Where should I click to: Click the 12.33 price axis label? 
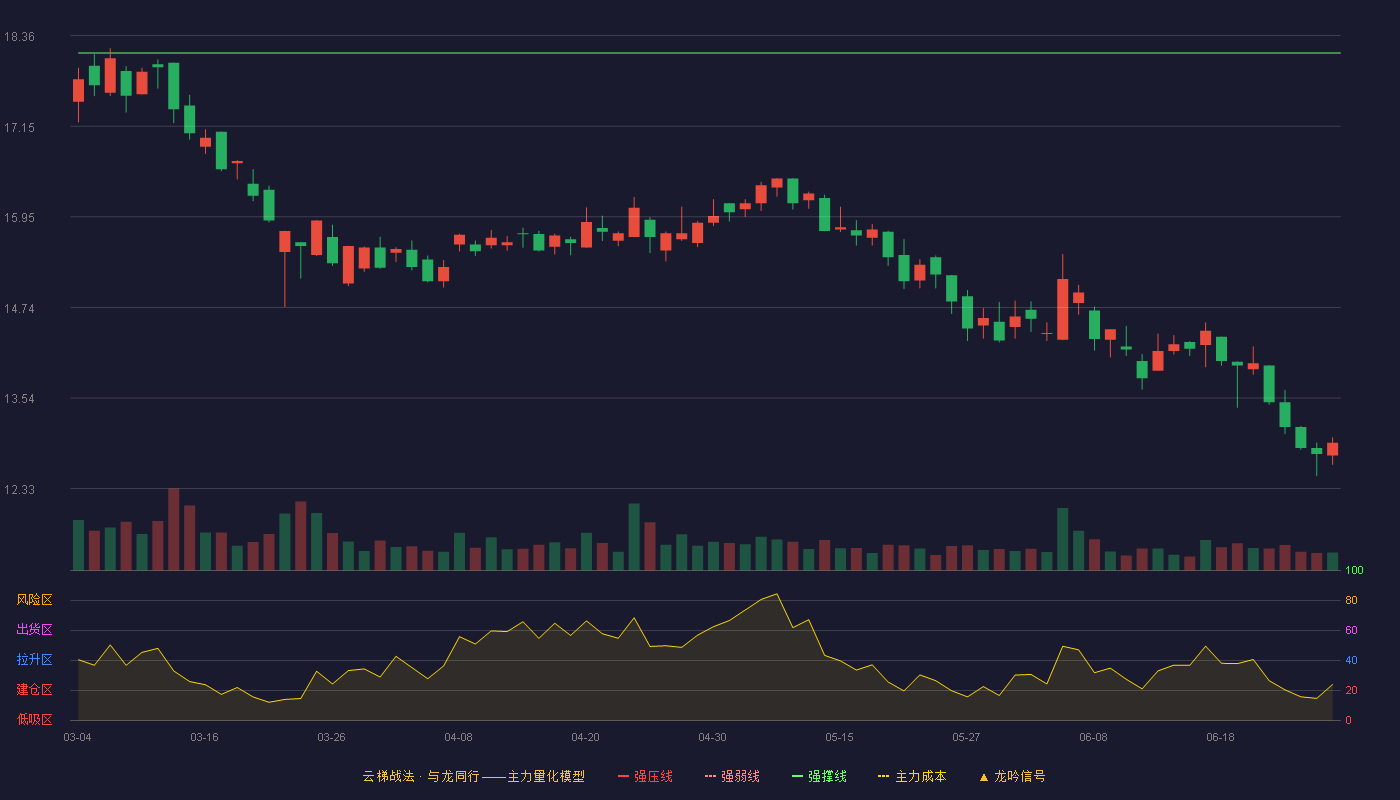coord(19,489)
